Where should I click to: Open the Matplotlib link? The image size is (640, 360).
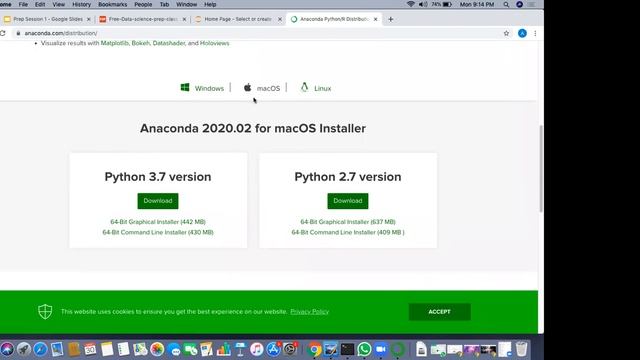[114, 43]
